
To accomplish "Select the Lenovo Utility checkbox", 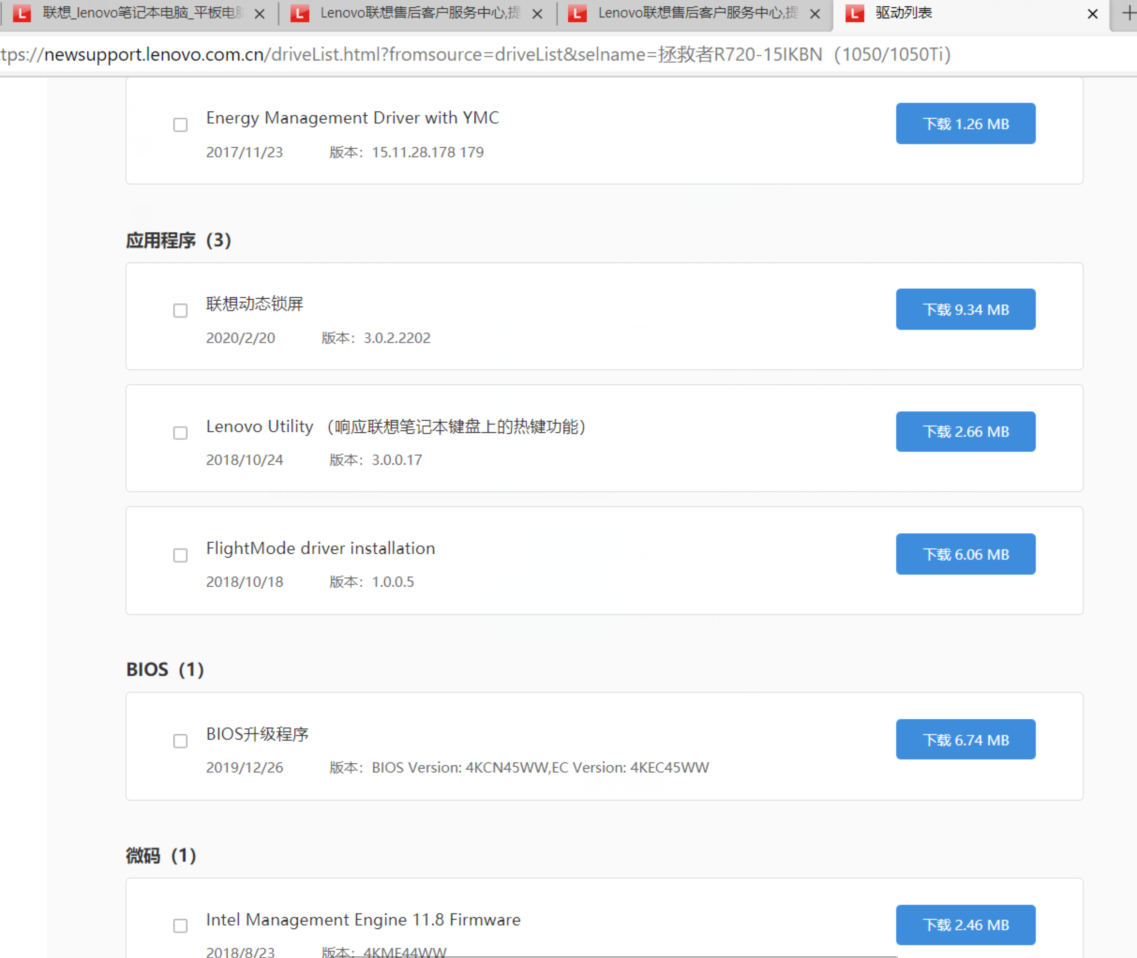I will click(x=180, y=433).
